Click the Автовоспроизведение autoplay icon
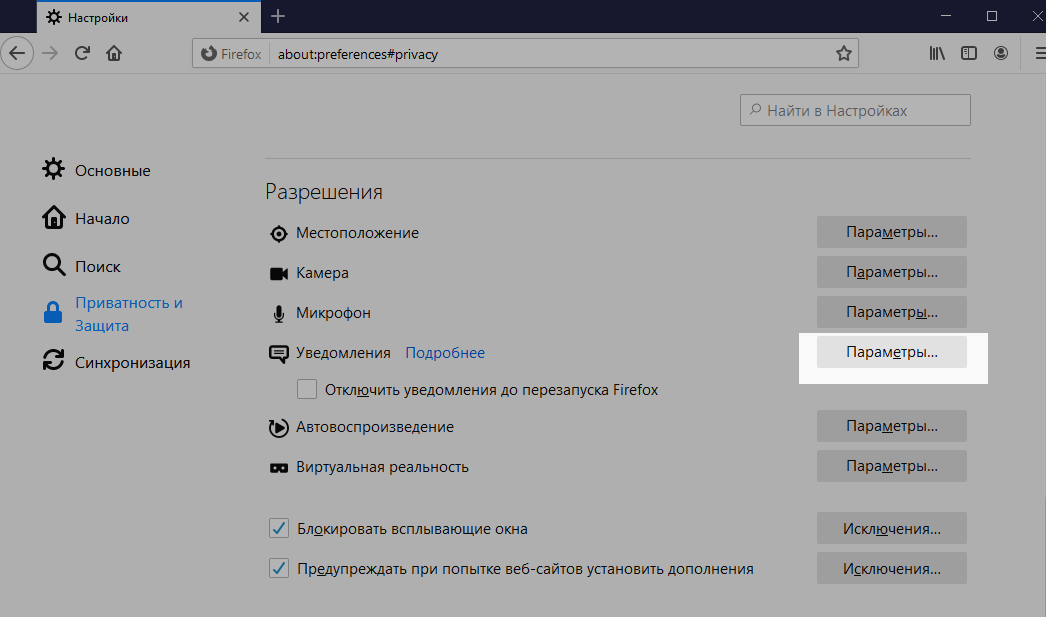 click(x=278, y=428)
